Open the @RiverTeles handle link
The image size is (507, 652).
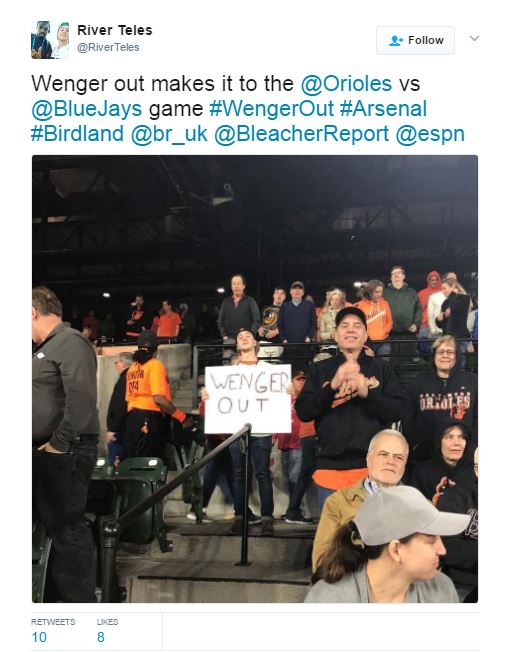coord(108,47)
